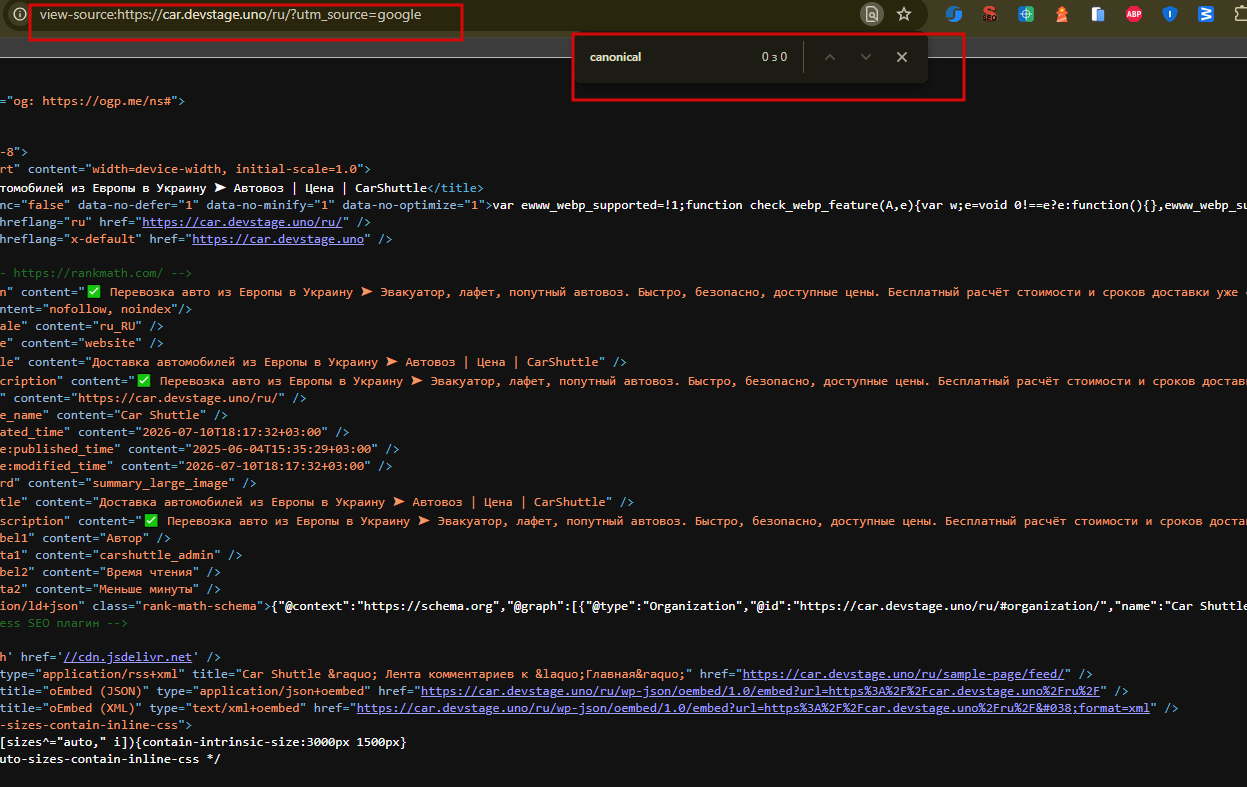Click the 'width=device-width, initial-scale=1.0' value

(x=227, y=169)
